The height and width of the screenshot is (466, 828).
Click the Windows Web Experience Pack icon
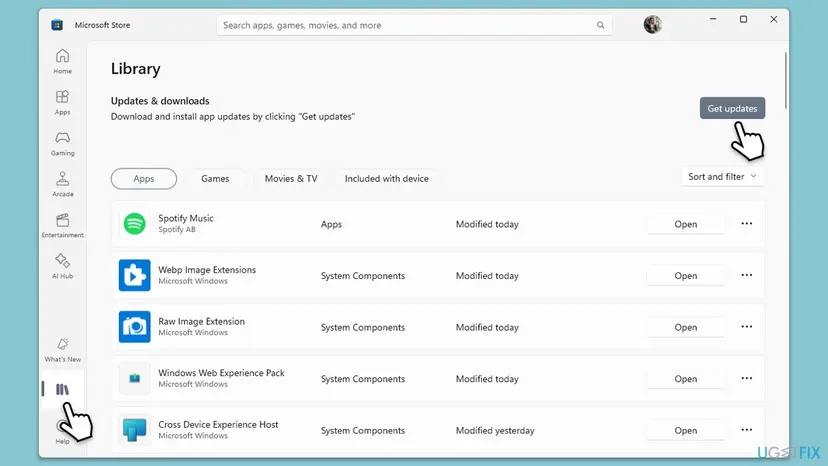point(135,378)
